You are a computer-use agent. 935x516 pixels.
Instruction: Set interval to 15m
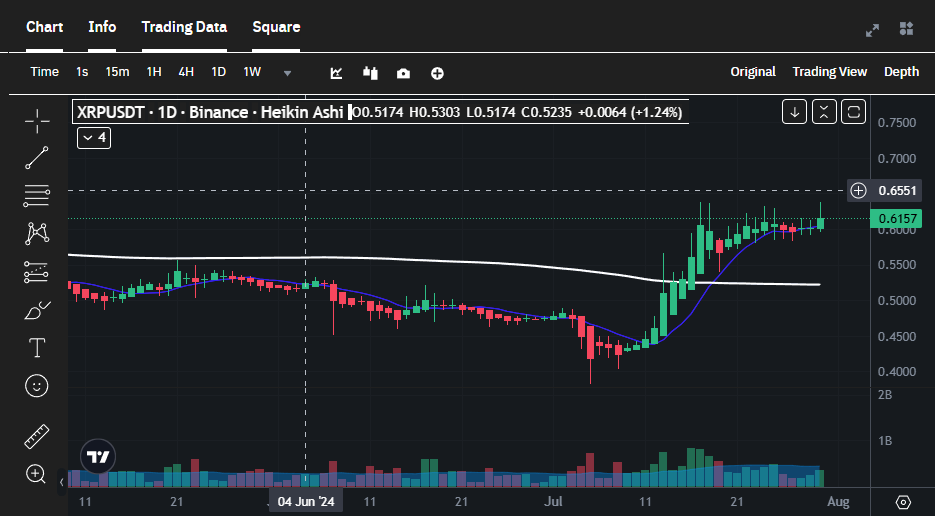(117, 72)
